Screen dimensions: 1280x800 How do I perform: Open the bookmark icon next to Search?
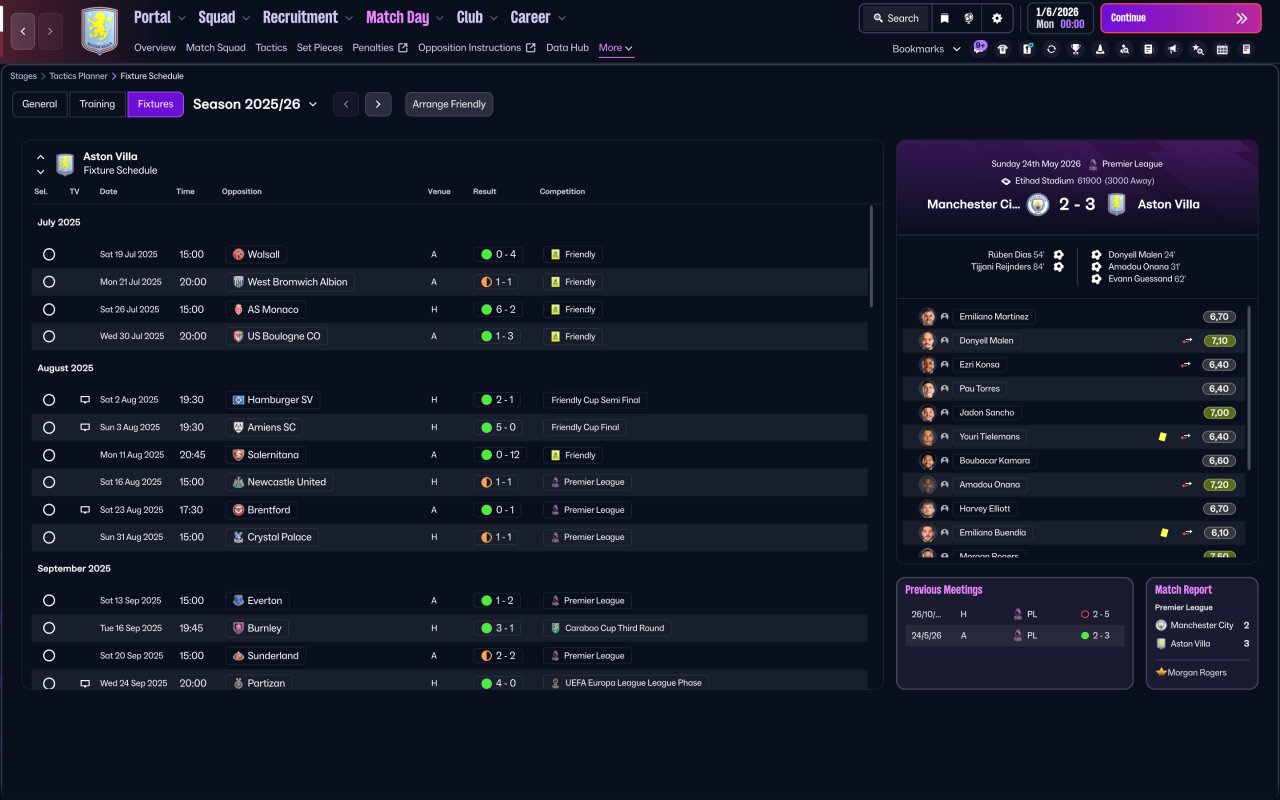[945, 18]
